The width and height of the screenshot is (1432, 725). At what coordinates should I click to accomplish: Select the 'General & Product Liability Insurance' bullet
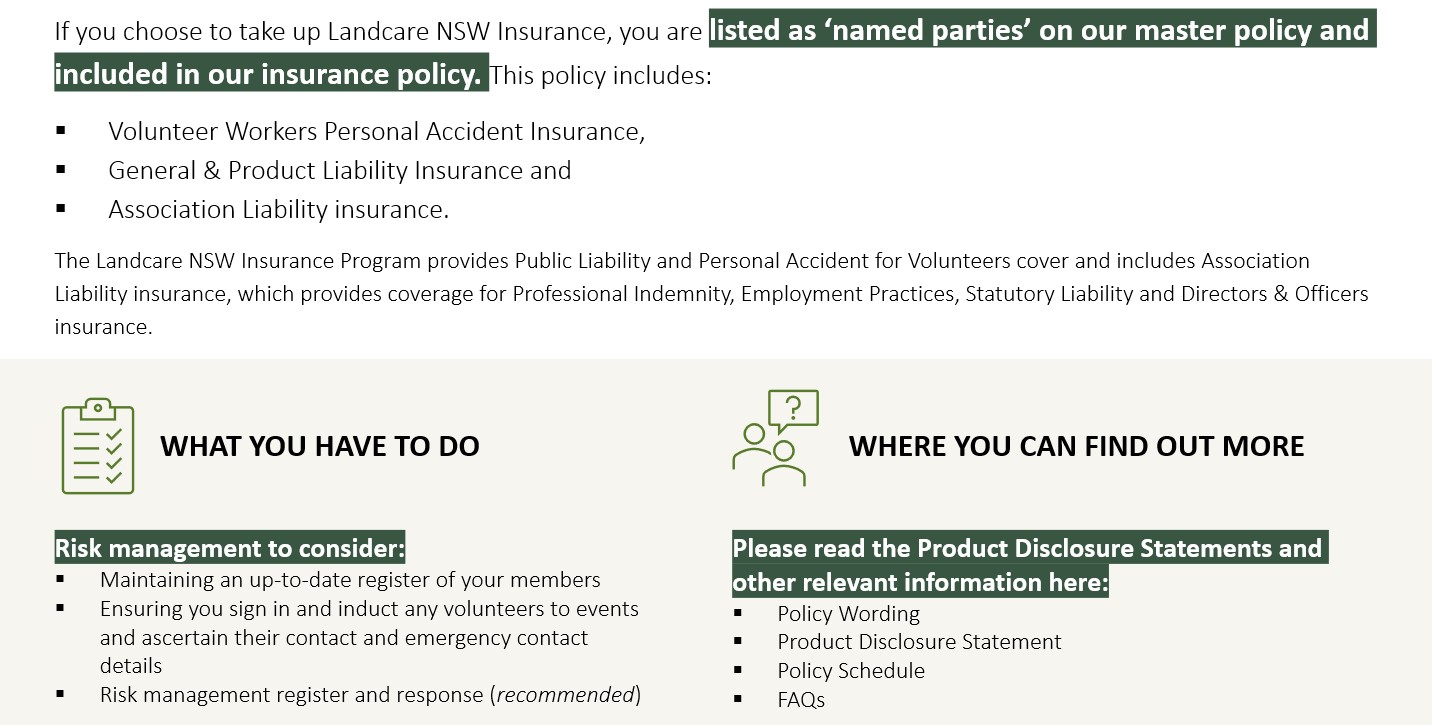pyautogui.click(x=339, y=171)
